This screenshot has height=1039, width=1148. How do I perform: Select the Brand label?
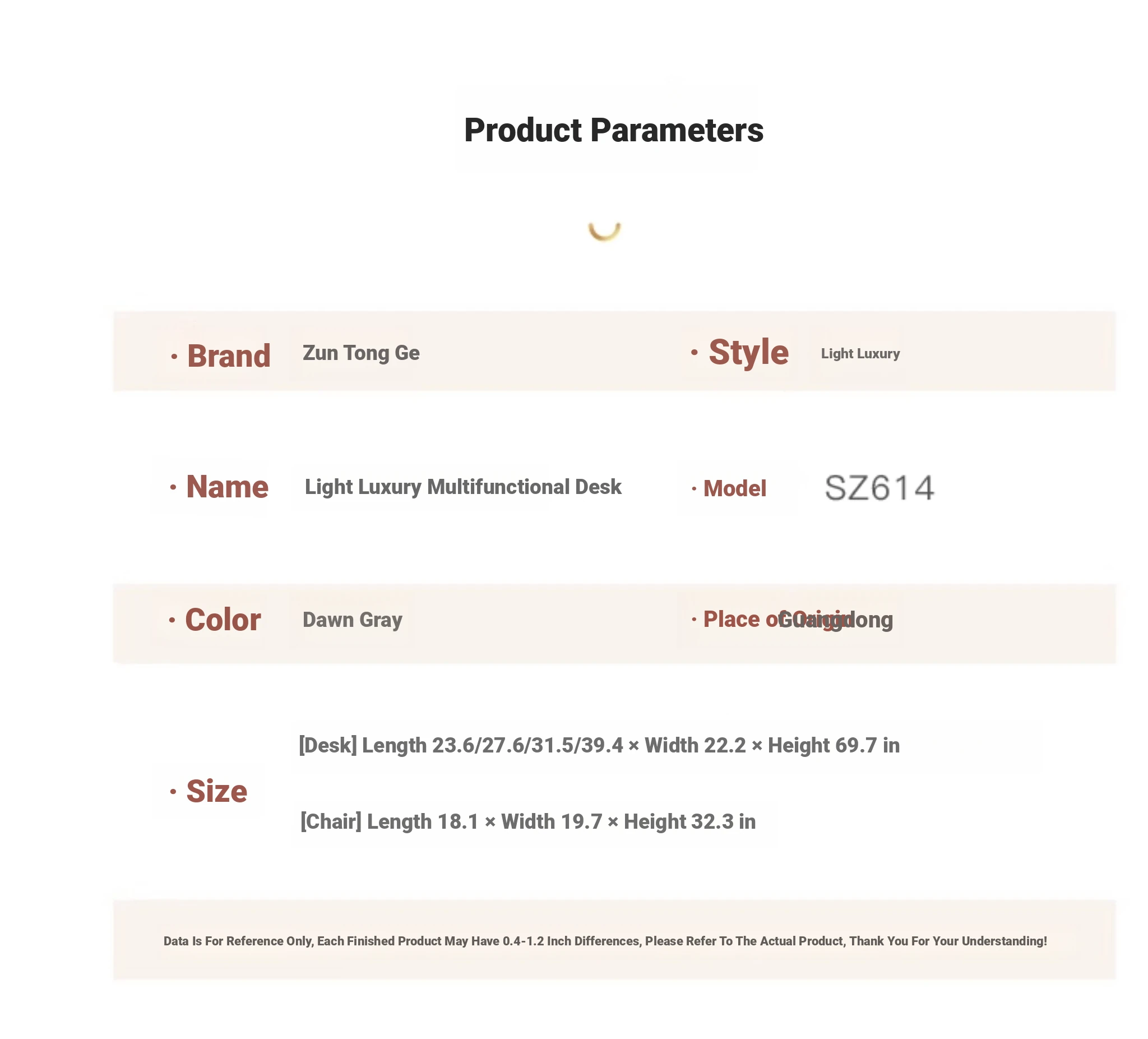[x=229, y=356]
